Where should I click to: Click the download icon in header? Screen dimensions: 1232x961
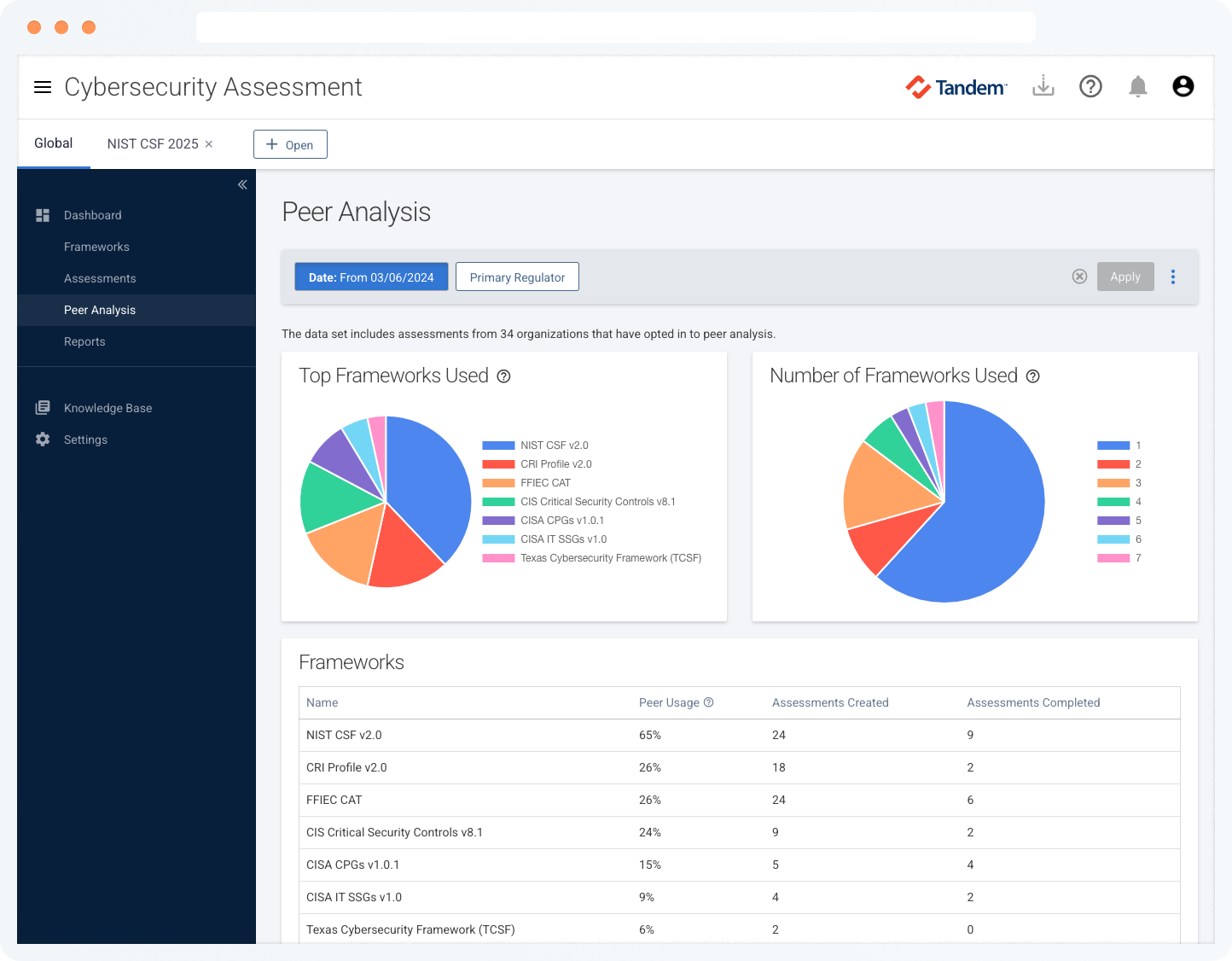click(x=1043, y=86)
